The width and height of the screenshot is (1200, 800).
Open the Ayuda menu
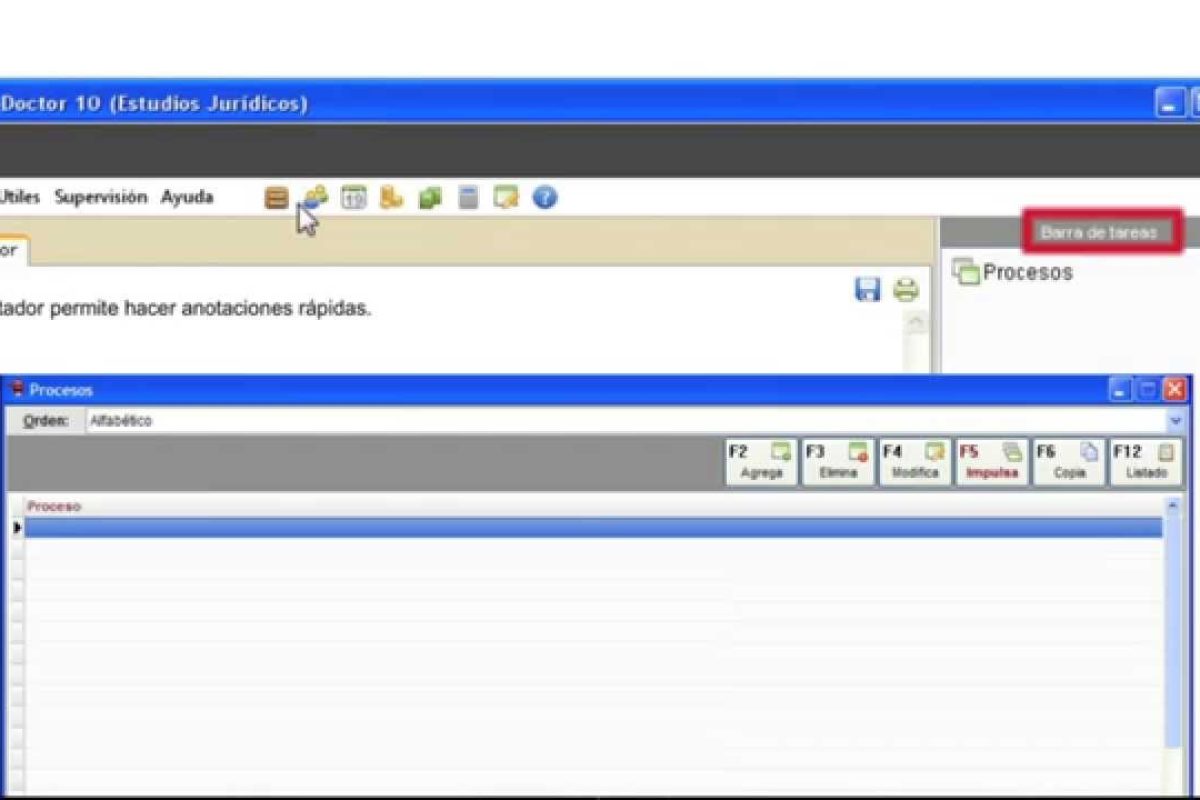point(187,197)
